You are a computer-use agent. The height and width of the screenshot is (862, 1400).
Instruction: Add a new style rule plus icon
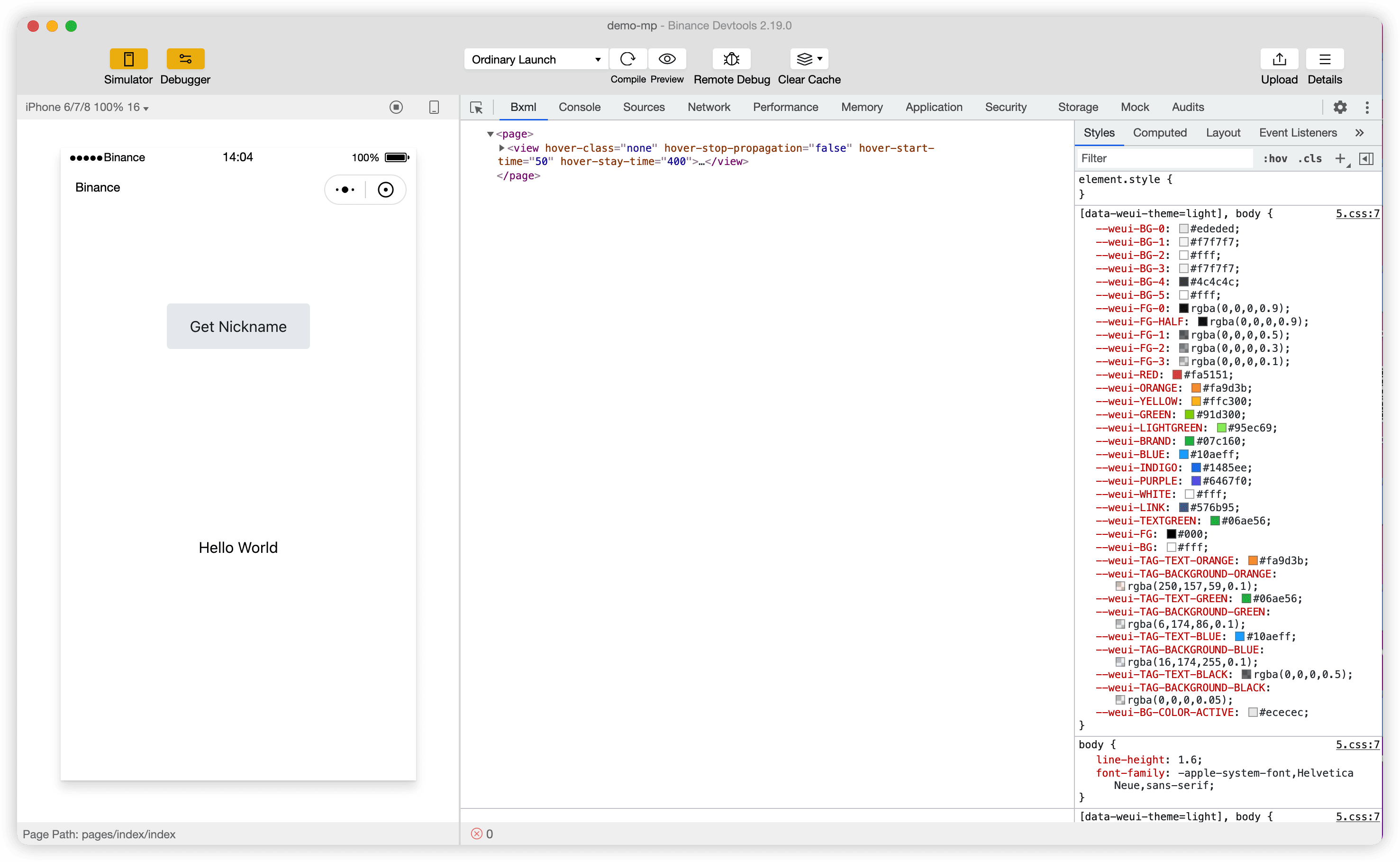click(1341, 158)
